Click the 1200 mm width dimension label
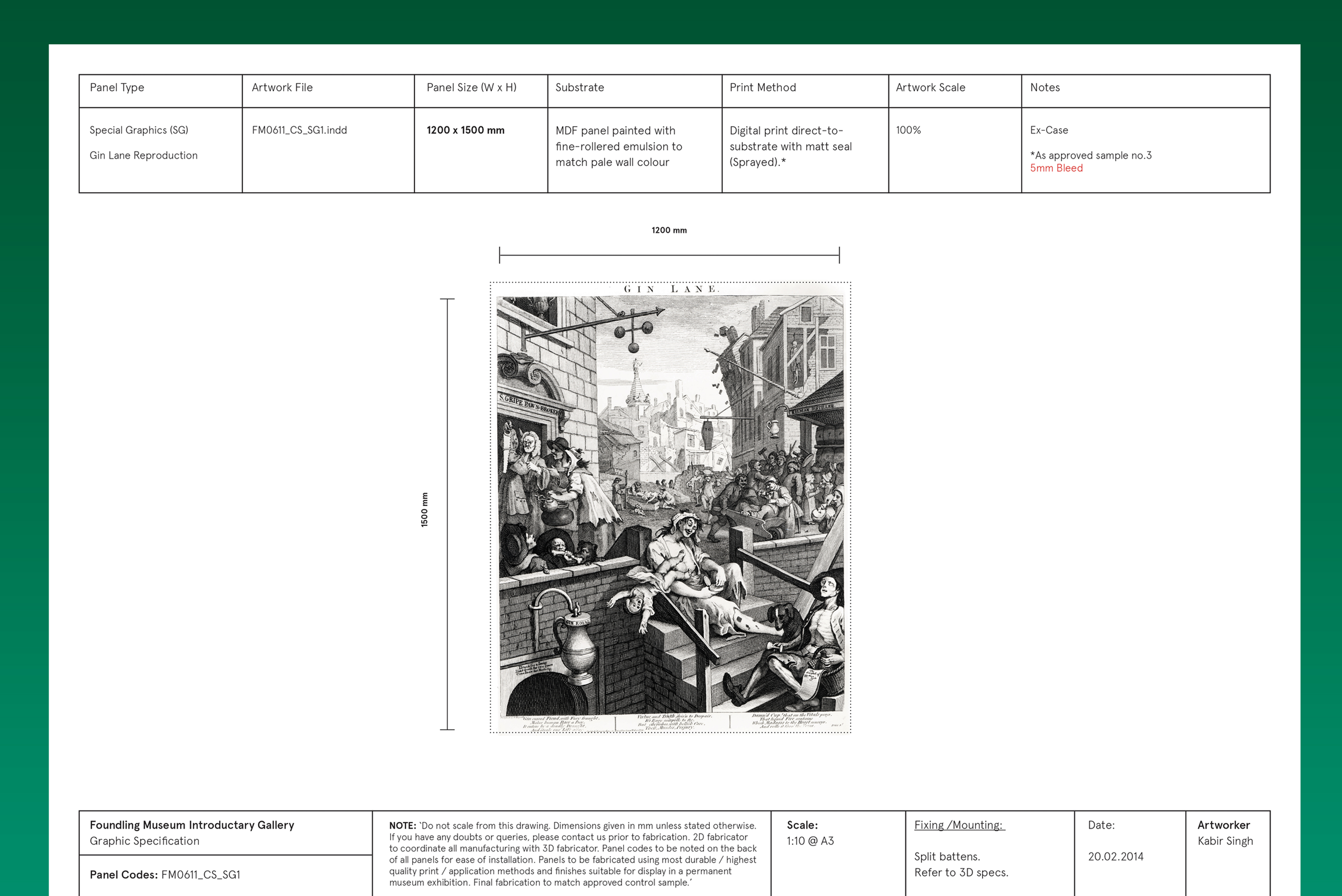The height and width of the screenshot is (896, 1342). coord(669,230)
